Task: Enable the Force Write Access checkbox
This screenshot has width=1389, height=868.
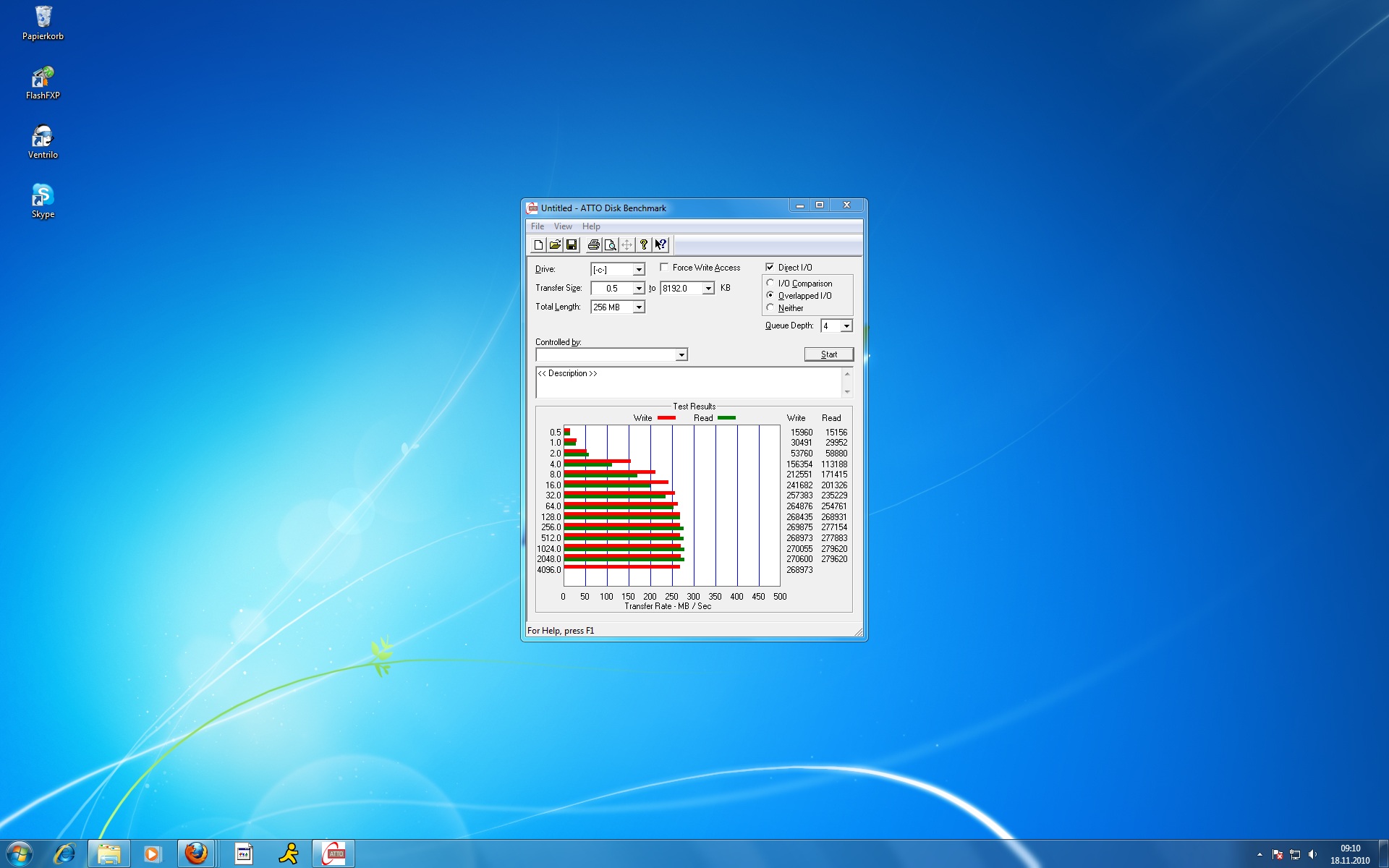Action: pos(664,268)
